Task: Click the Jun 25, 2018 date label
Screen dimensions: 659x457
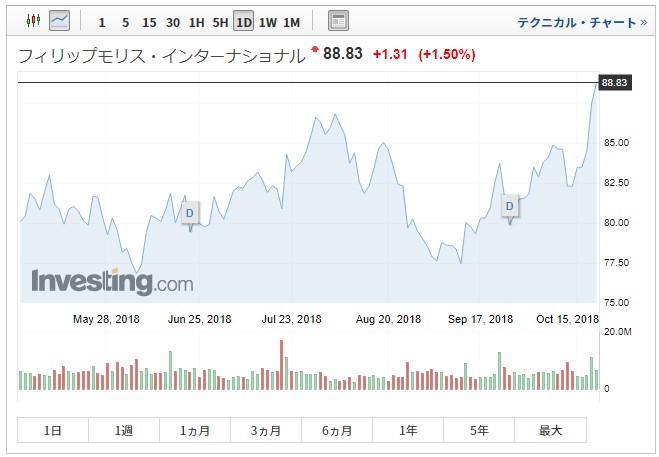Action: 200,319
